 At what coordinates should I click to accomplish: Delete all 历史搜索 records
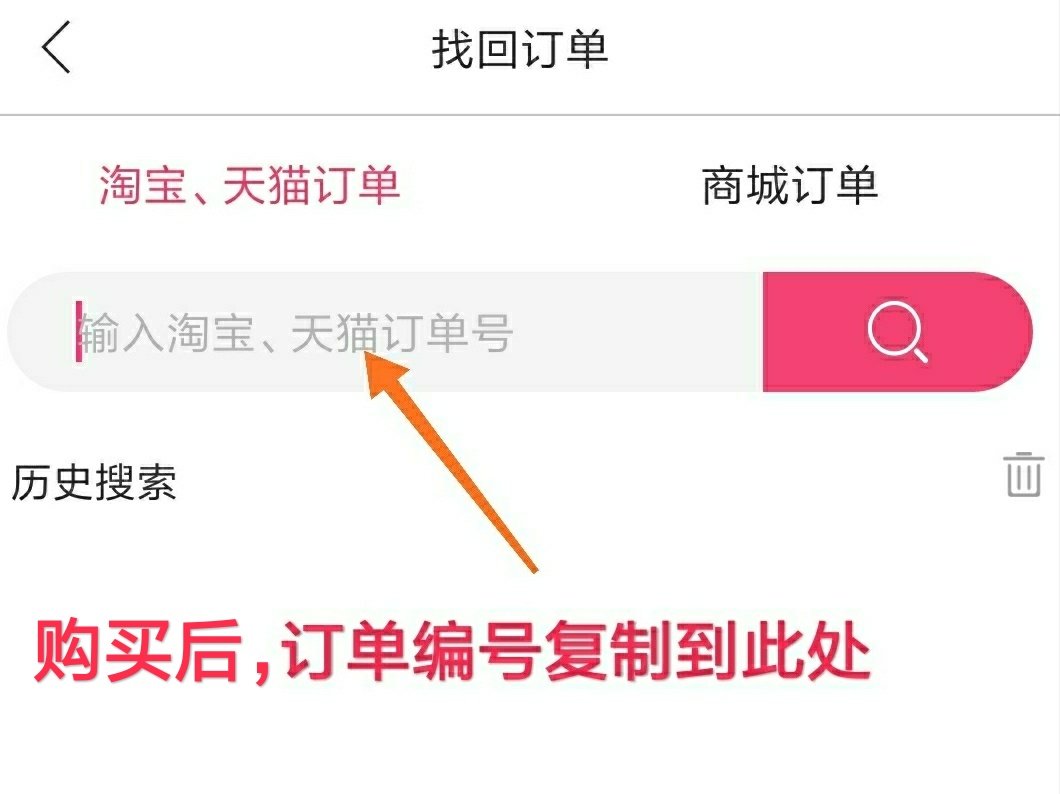[x=1023, y=474]
